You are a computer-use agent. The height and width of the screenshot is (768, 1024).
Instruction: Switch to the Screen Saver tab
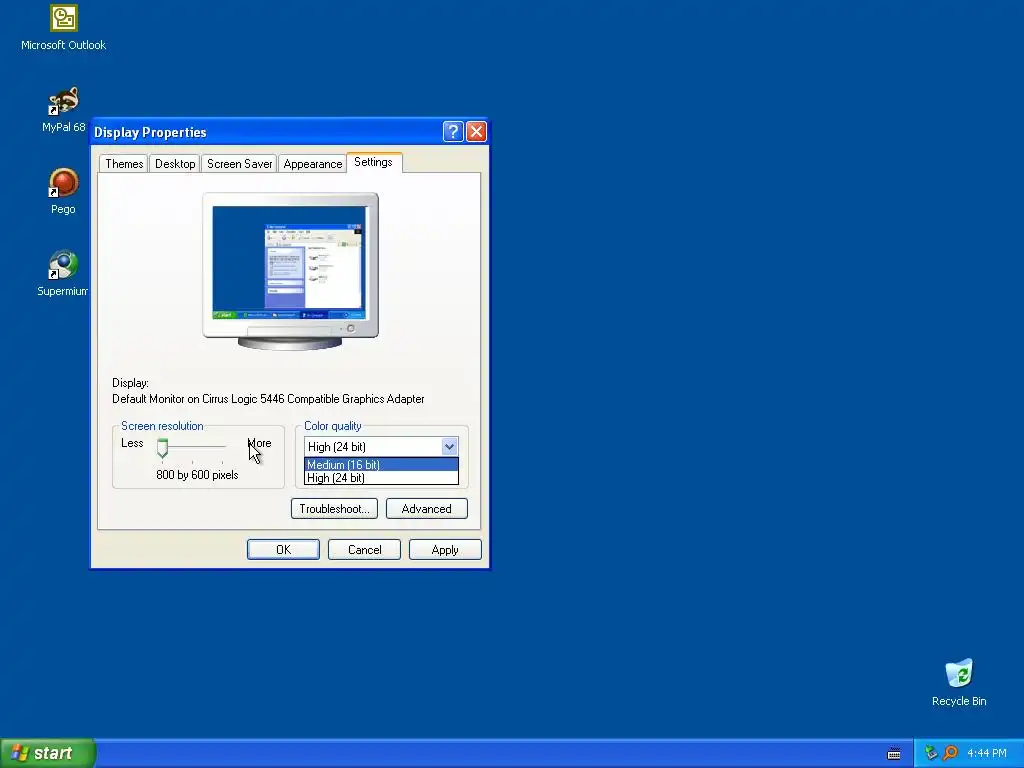tap(239, 164)
